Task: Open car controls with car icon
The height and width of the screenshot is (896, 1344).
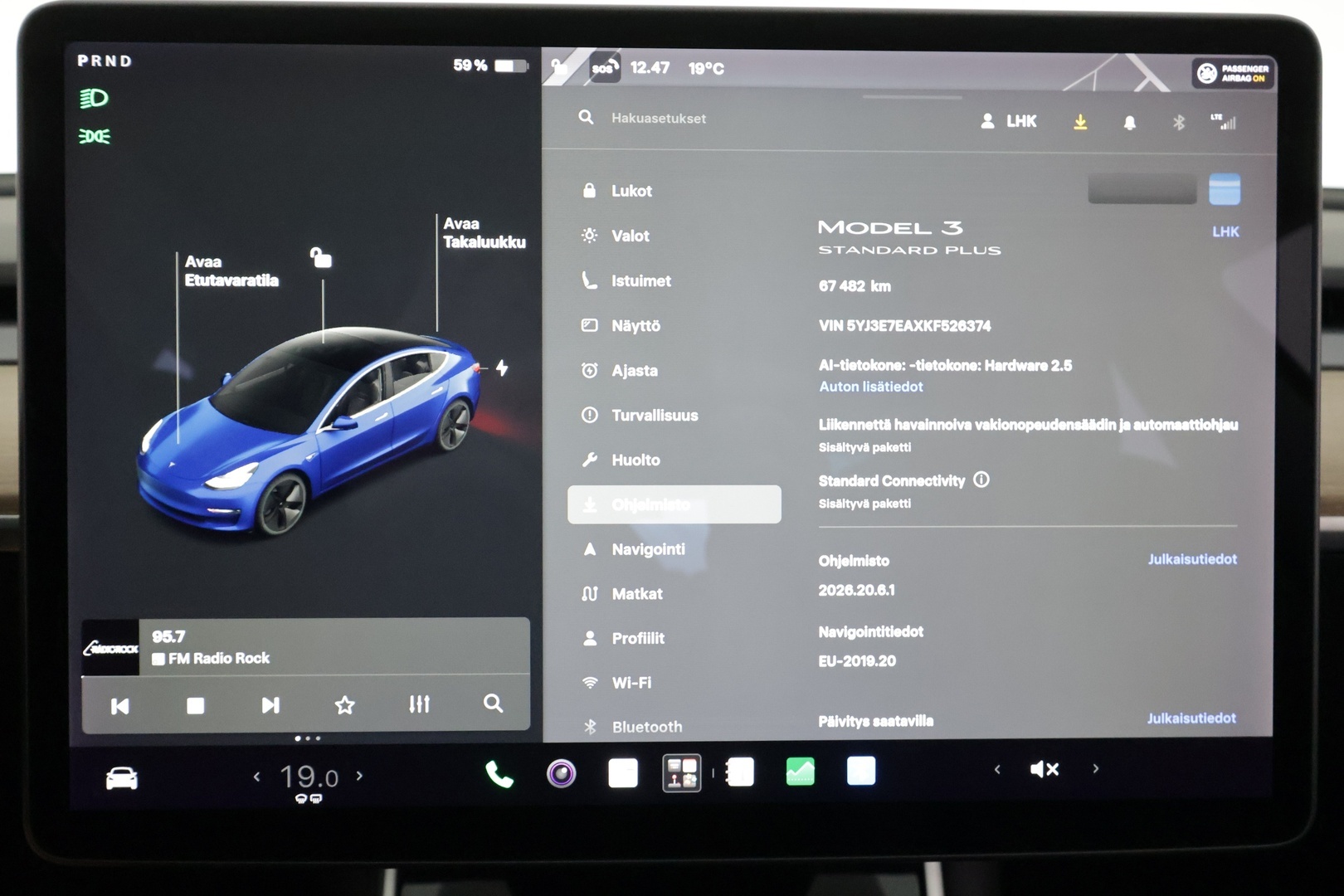Action: click(x=121, y=778)
